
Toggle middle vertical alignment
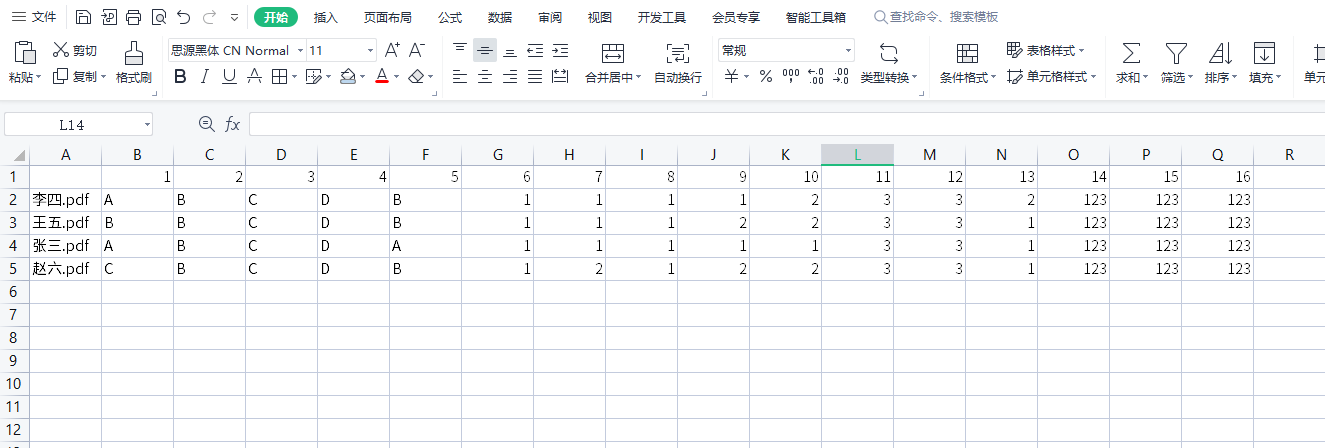[x=485, y=50]
